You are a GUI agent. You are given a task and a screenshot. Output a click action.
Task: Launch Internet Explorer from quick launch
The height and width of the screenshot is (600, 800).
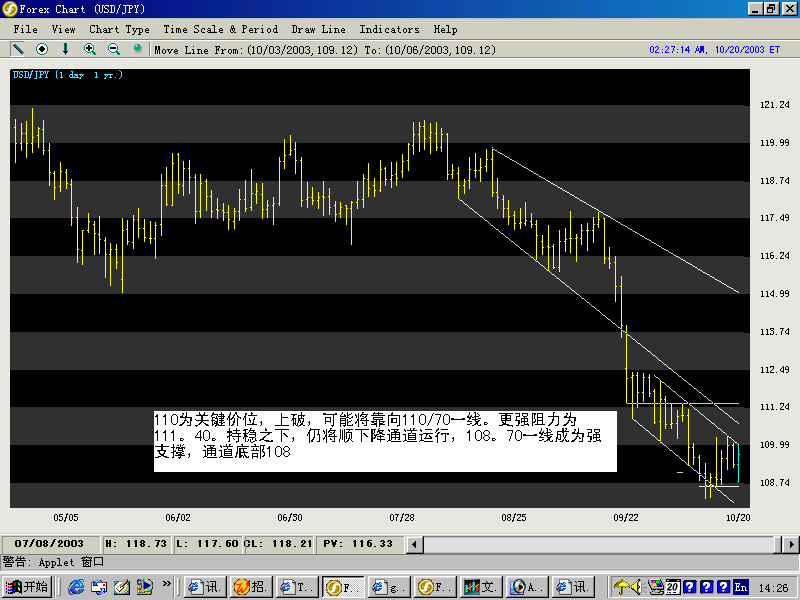pyautogui.click(x=77, y=587)
